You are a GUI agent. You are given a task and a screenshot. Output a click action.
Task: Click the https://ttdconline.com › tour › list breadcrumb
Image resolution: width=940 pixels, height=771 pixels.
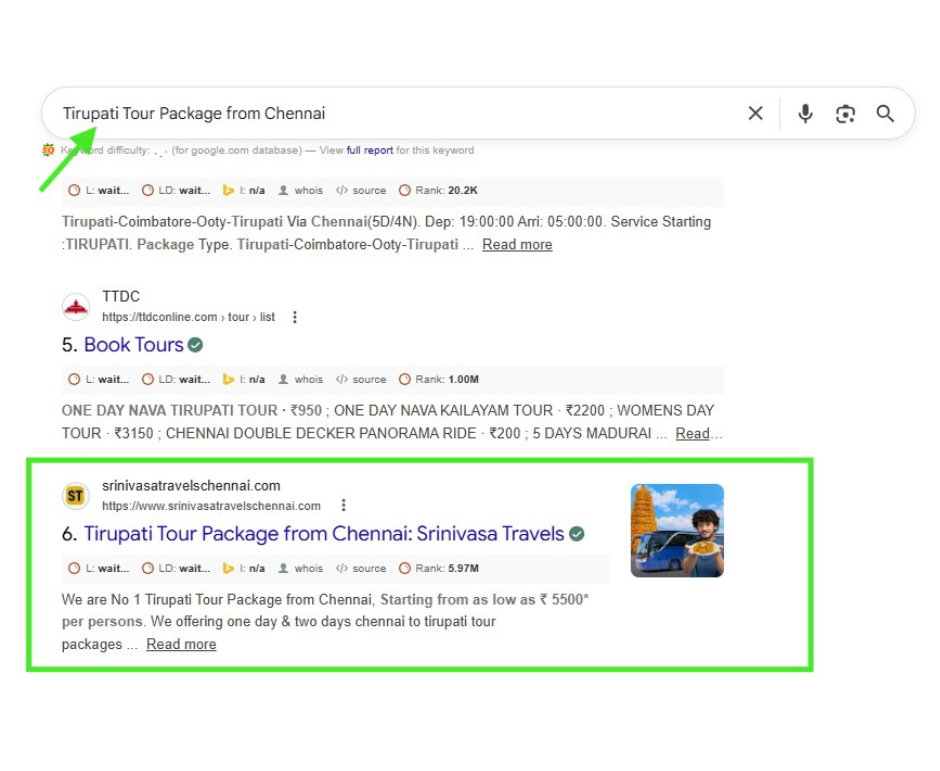(188, 317)
